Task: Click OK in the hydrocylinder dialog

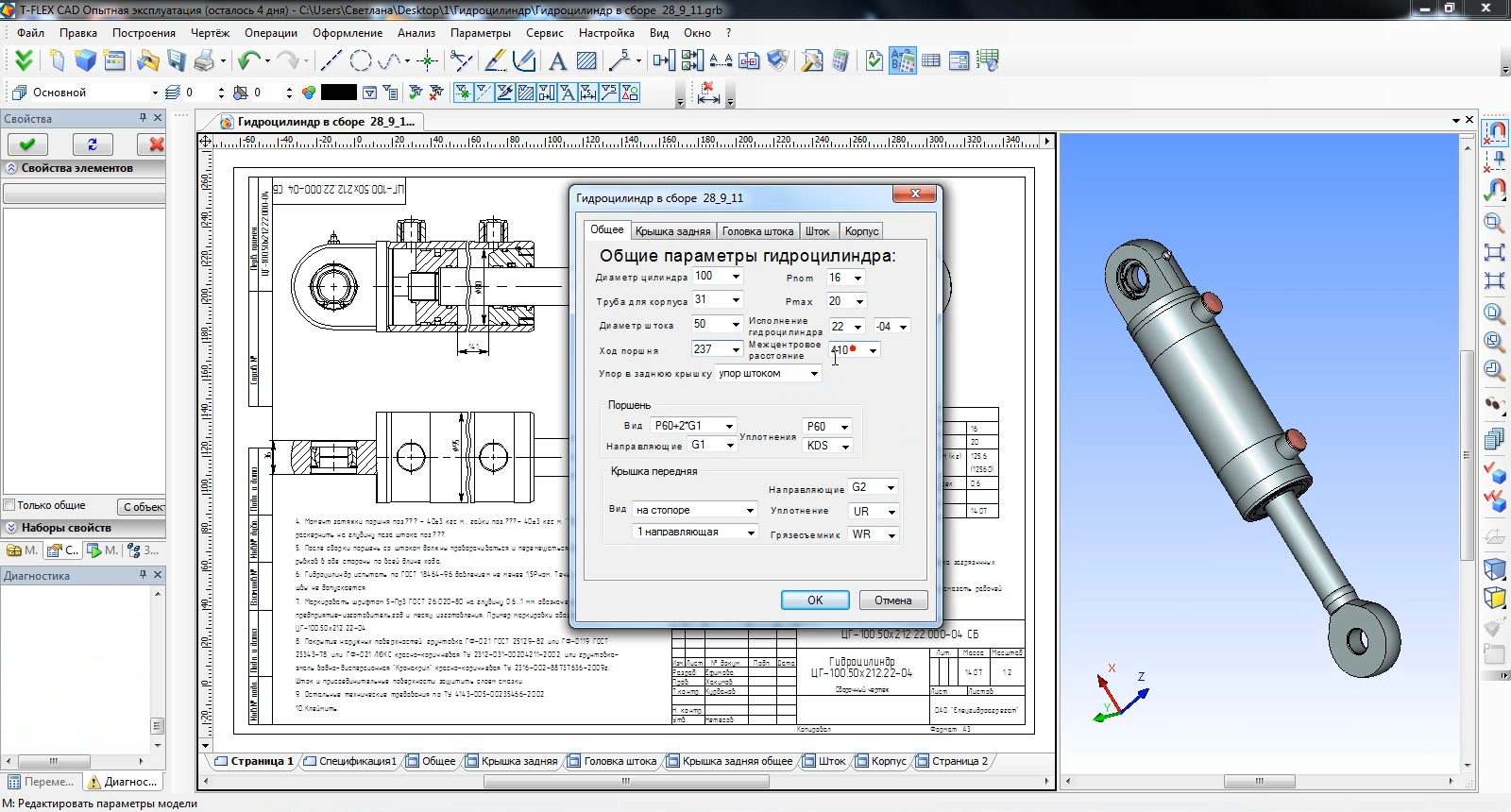Action: (815, 601)
